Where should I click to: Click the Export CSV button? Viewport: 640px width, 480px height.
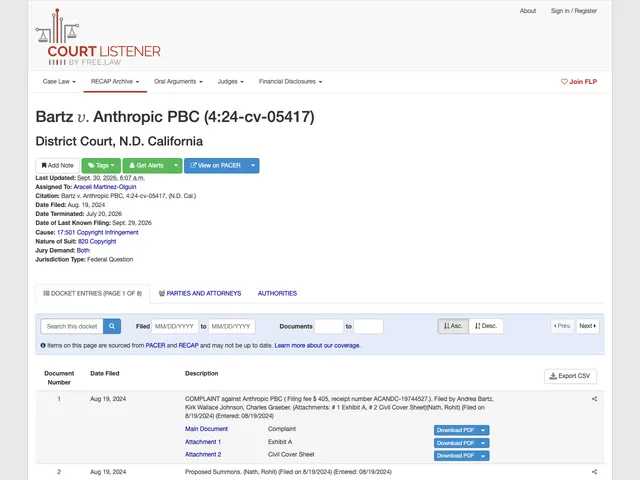point(570,376)
